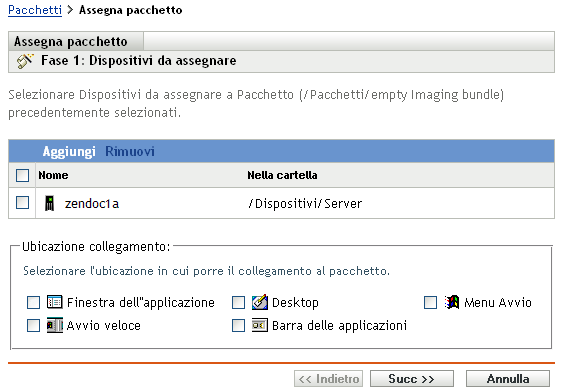Viewport: 566px width, 392px height.
Task: Click the Desktop icon
Action: [x=260, y=302]
